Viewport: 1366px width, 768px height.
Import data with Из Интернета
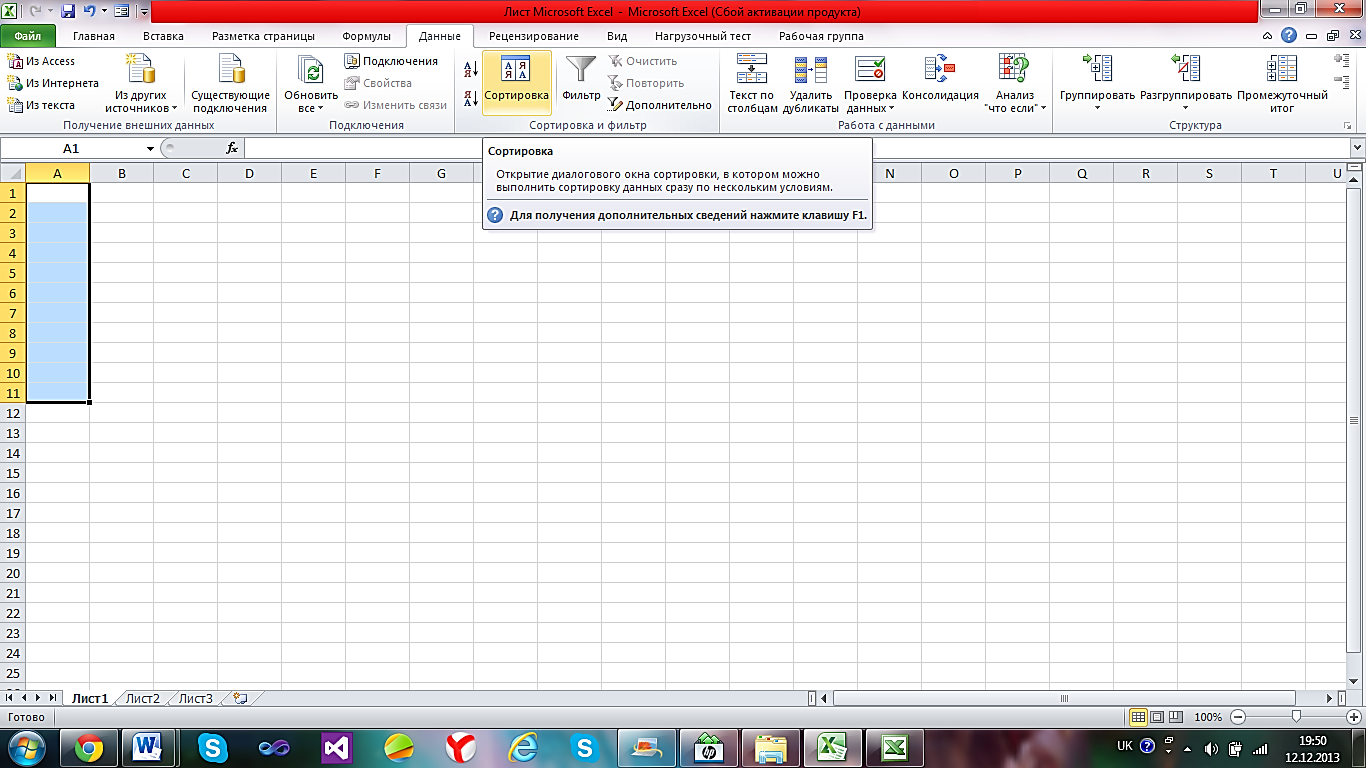point(52,83)
